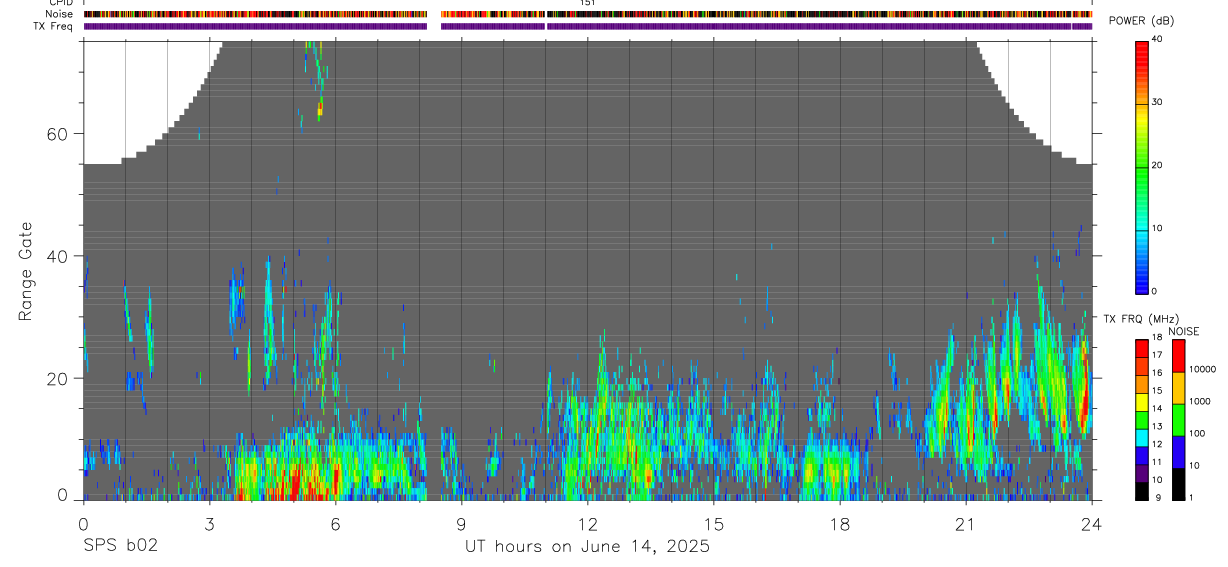The height and width of the screenshot is (567, 1228).
Task: Click the 'NOISE' legend title
Action: click(1183, 331)
